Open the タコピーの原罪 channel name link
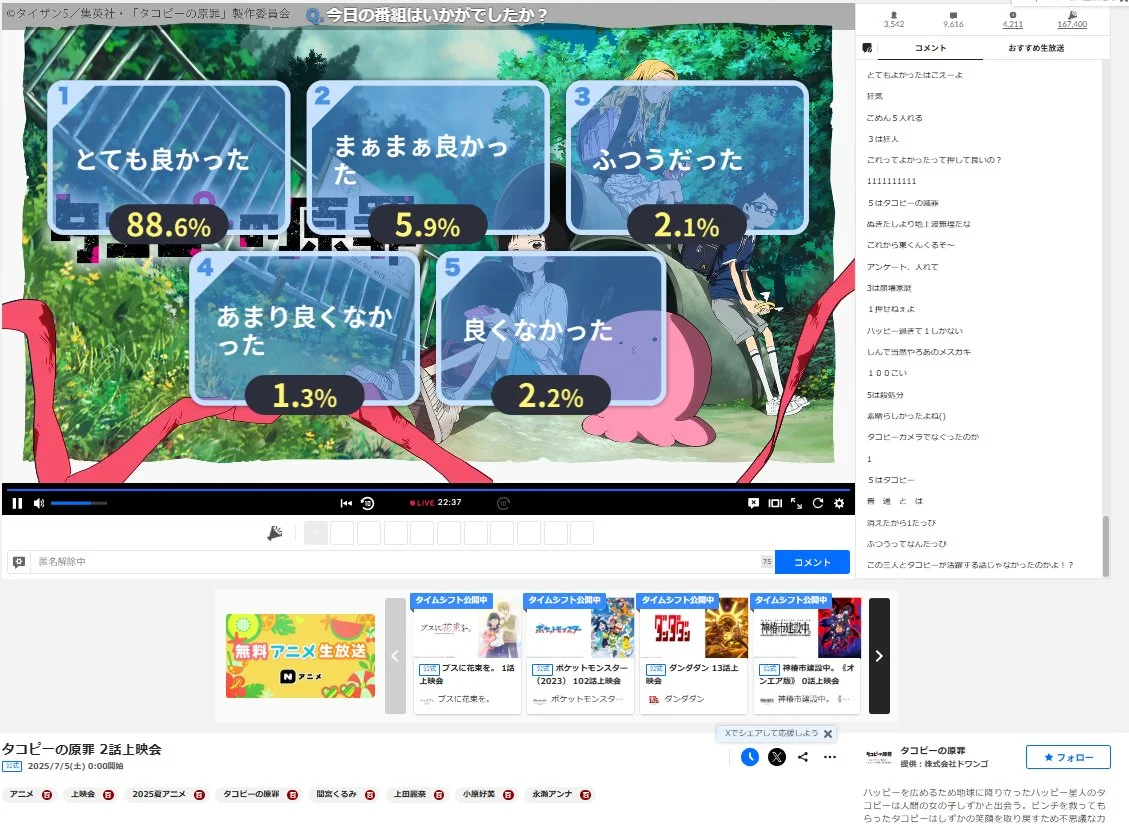Screen dimensions: 1129x824 [x=933, y=751]
